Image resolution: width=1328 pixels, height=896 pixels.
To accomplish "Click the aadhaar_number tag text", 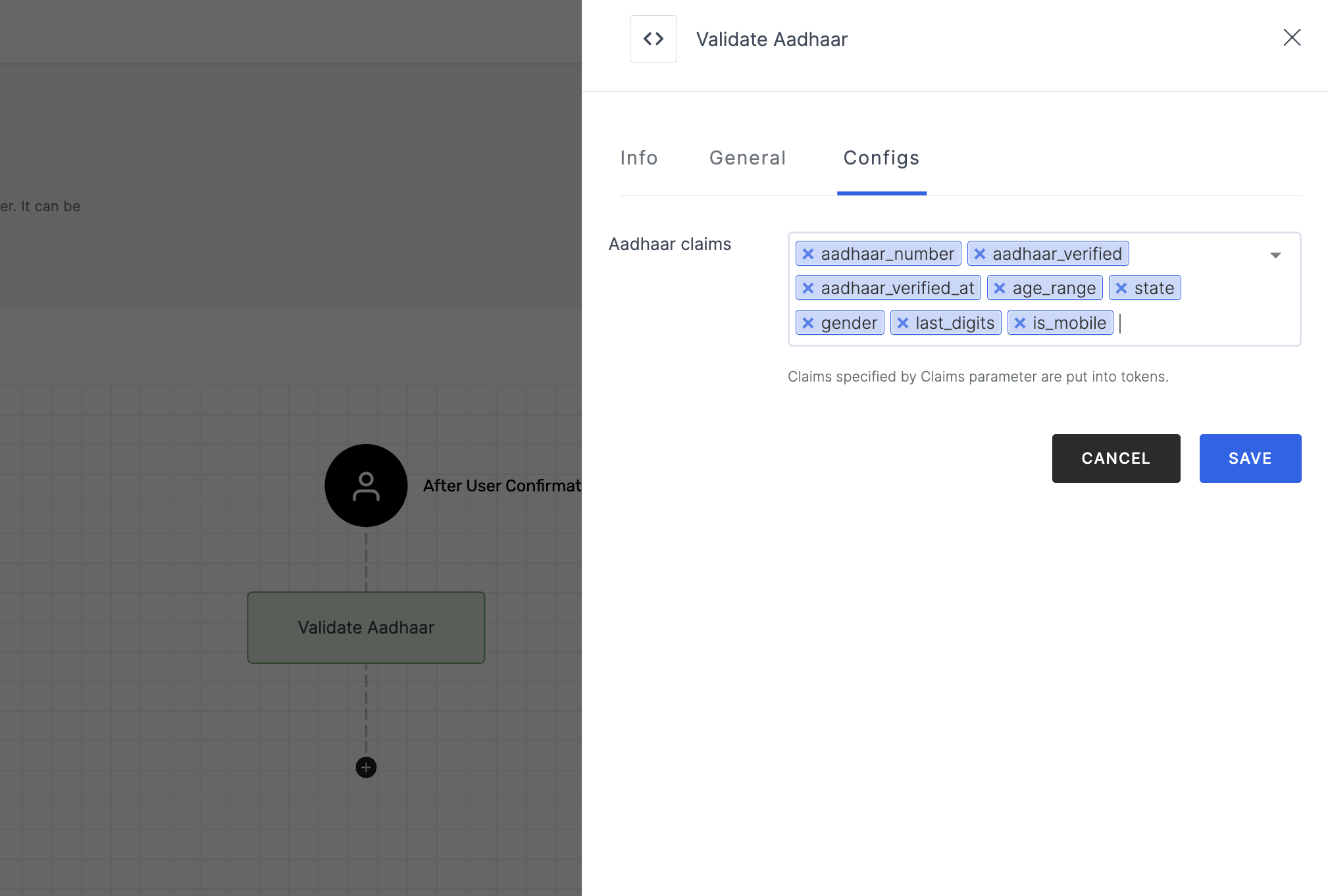I will (x=887, y=254).
